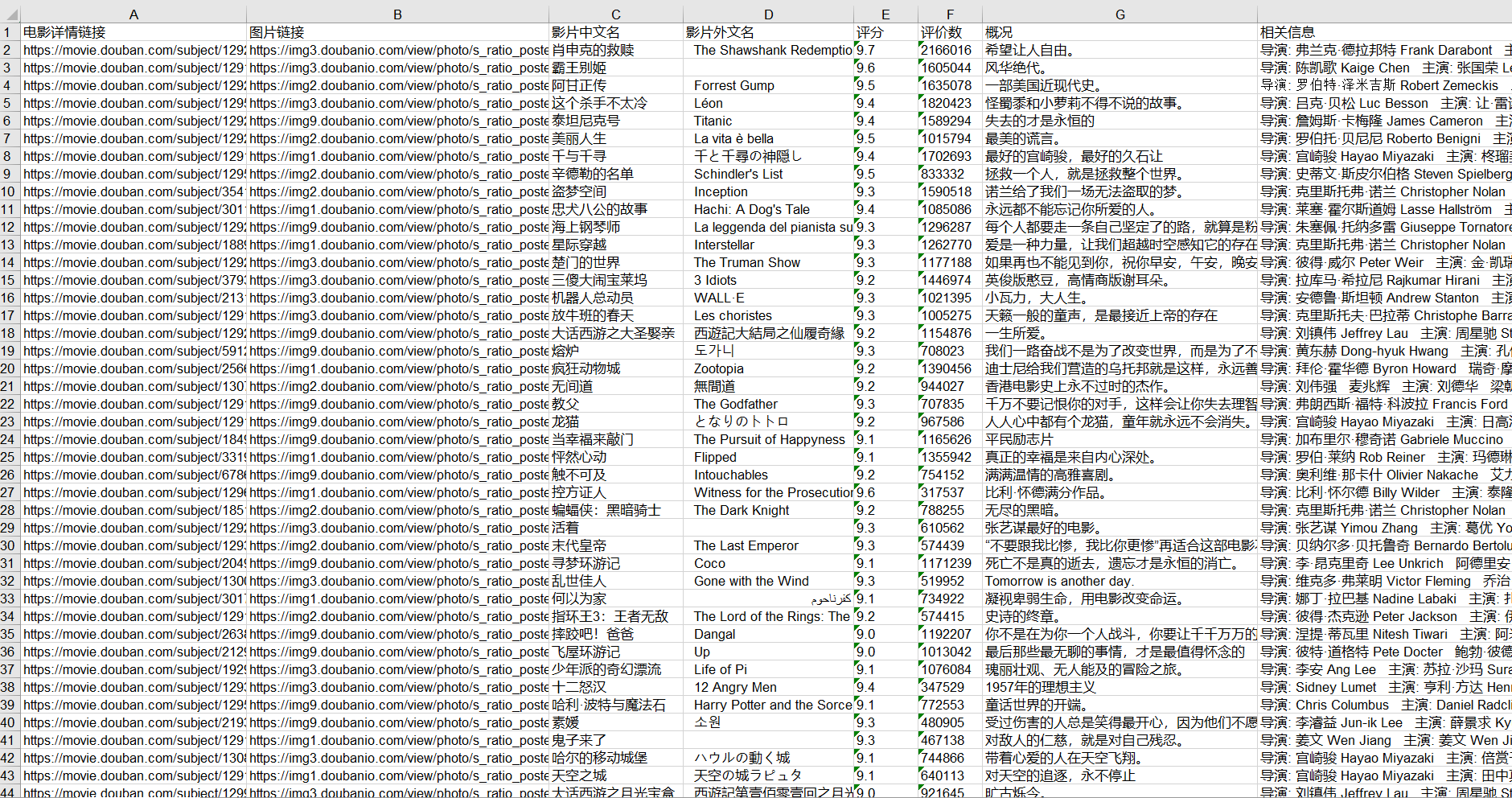Viewport: 1512px width, 798px height.
Task: Select column E containing 评分 scores
Action: click(885, 14)
